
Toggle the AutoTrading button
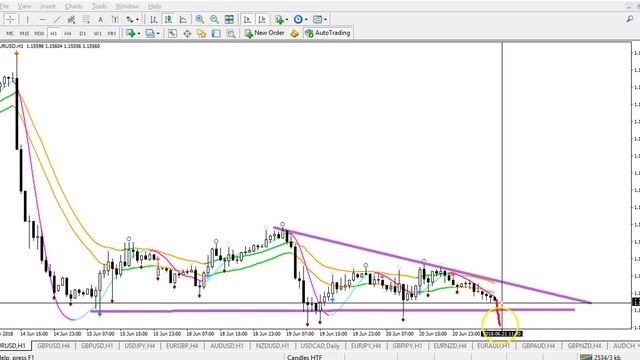pos(328,33)
